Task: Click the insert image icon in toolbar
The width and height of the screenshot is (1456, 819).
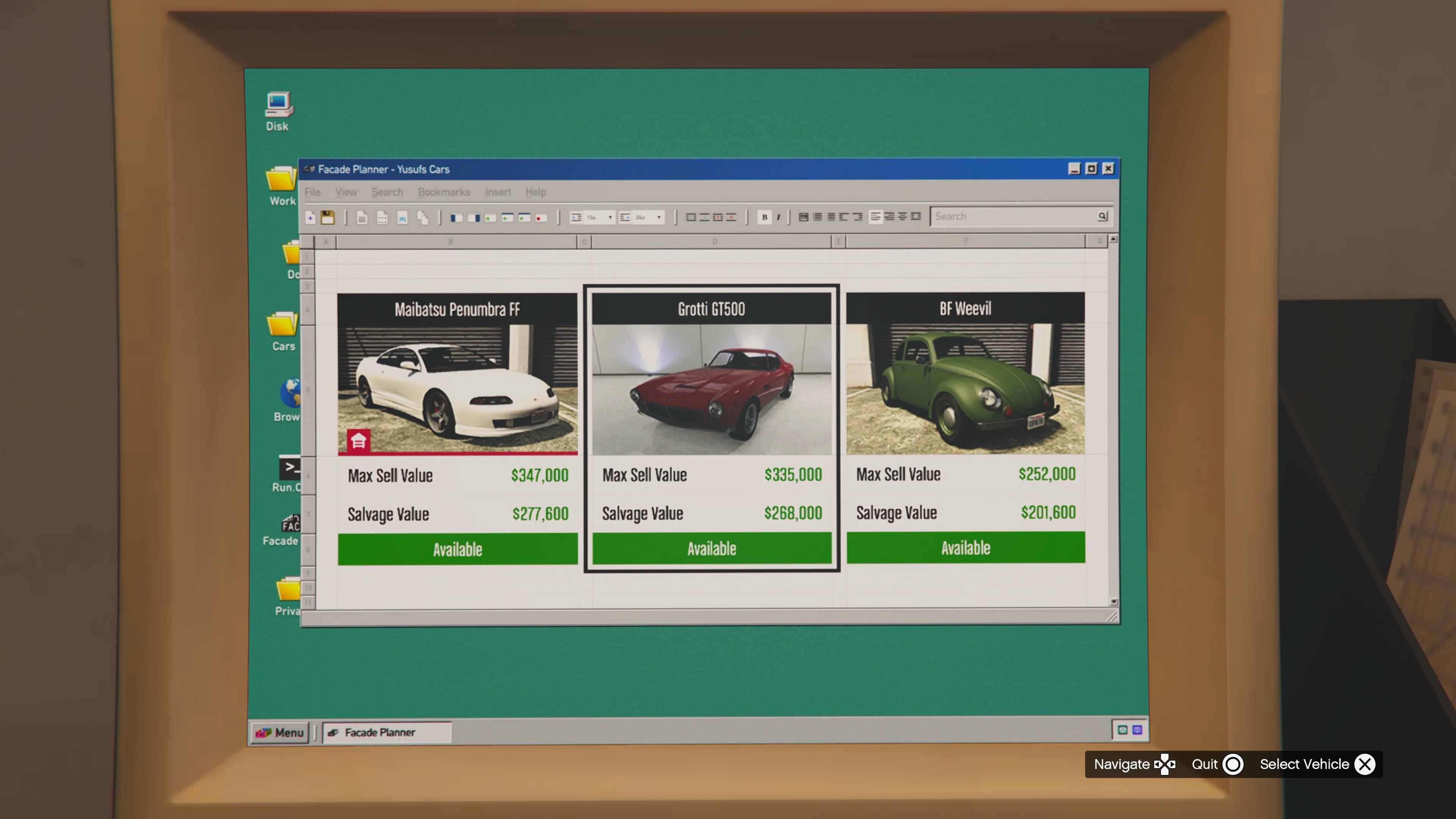Action: point(402,218)
